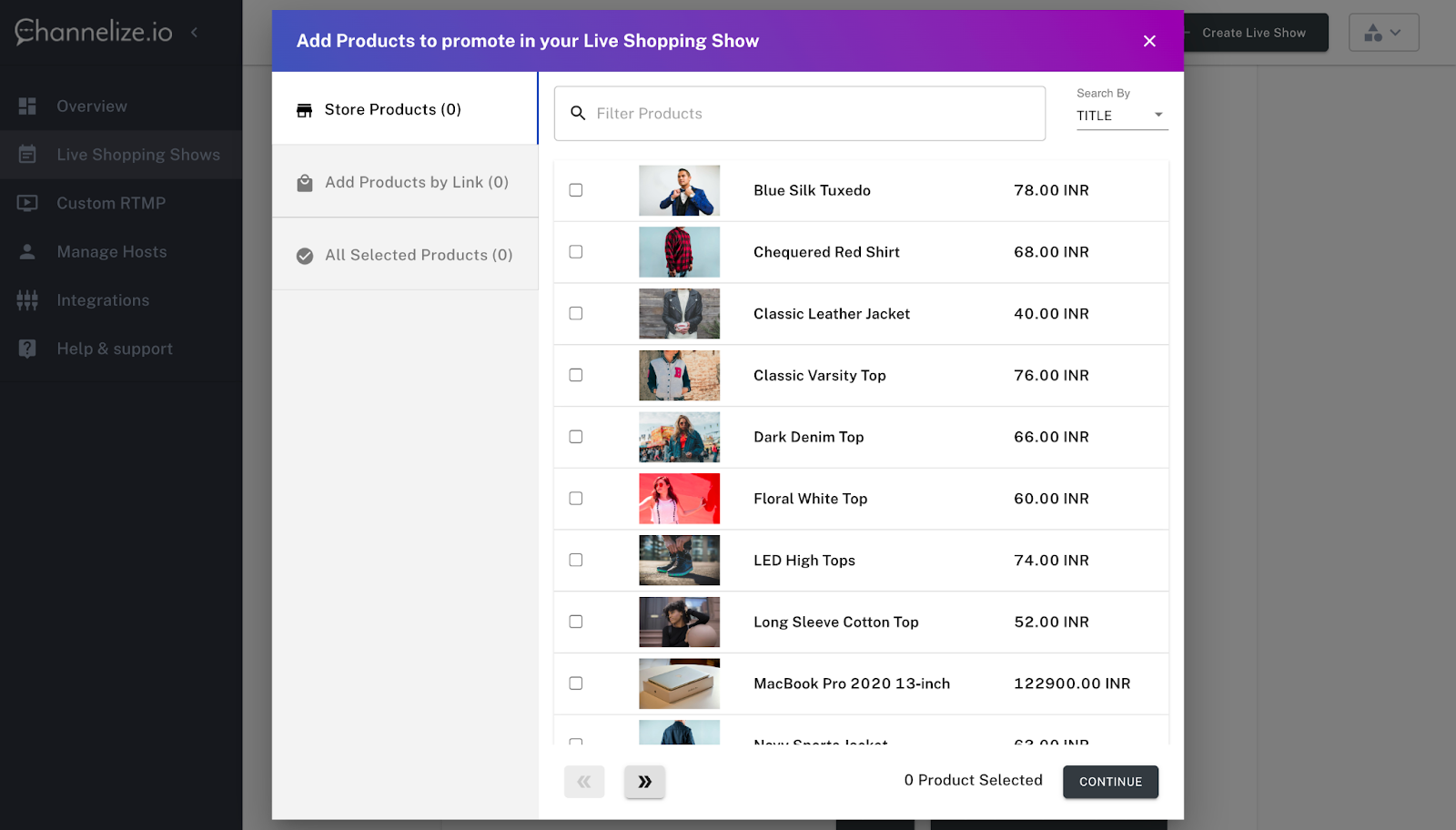Viewport: 1456px width, 830px height.
Task: Click the Dark Denim Top thumbnail
Action: [x=679, y=437]
